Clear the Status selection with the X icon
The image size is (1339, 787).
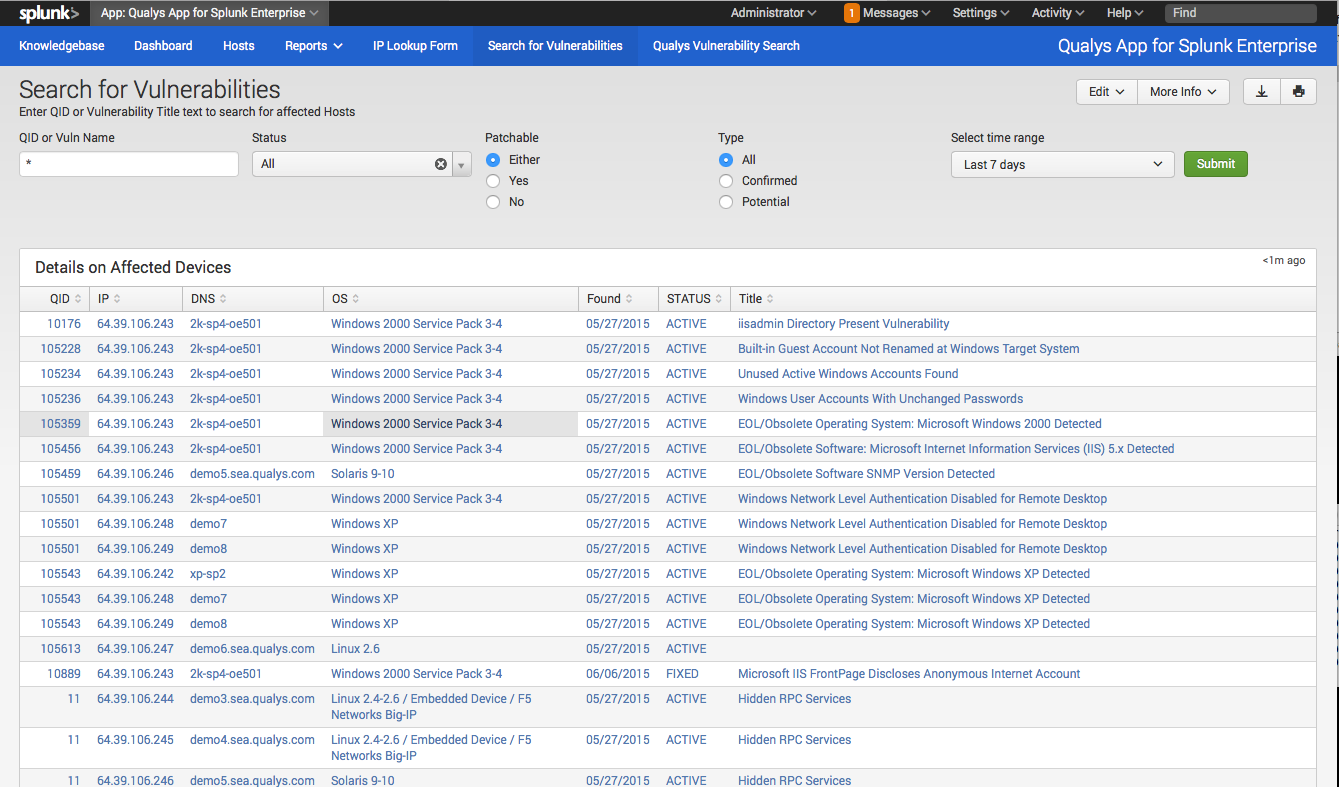(441, 164)
